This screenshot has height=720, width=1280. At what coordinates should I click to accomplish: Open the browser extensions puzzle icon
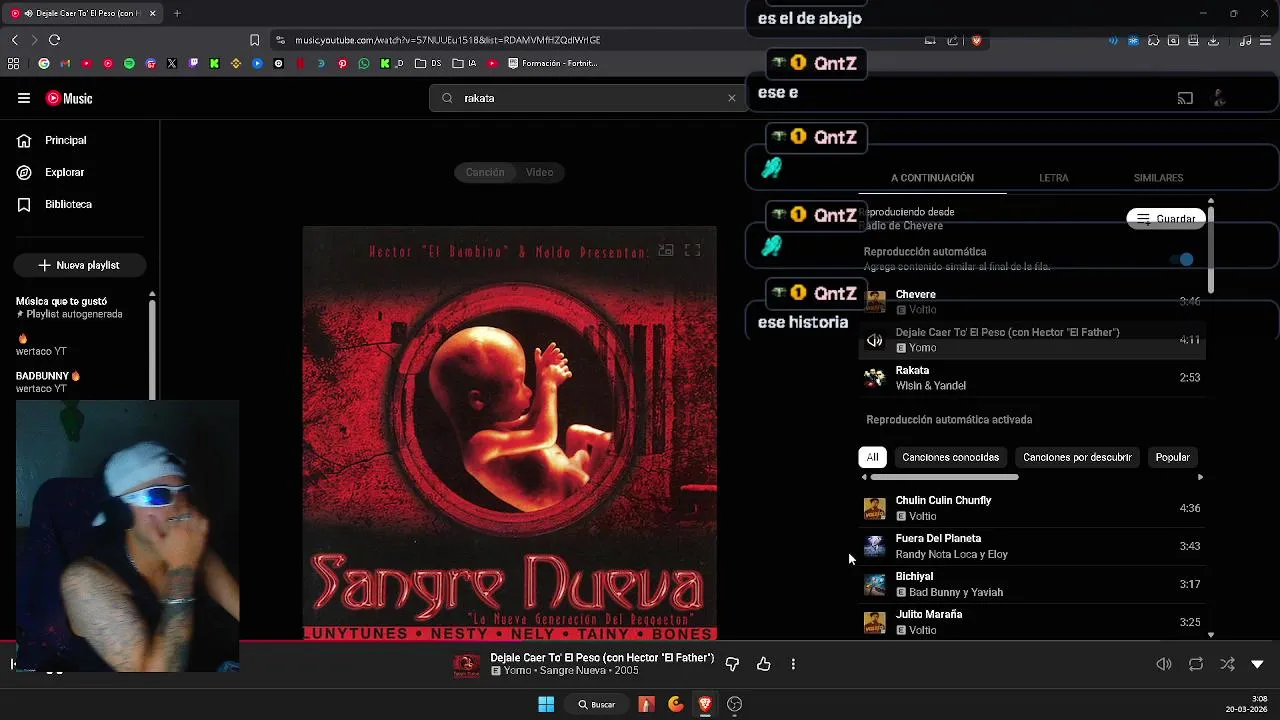point(1154,41)
